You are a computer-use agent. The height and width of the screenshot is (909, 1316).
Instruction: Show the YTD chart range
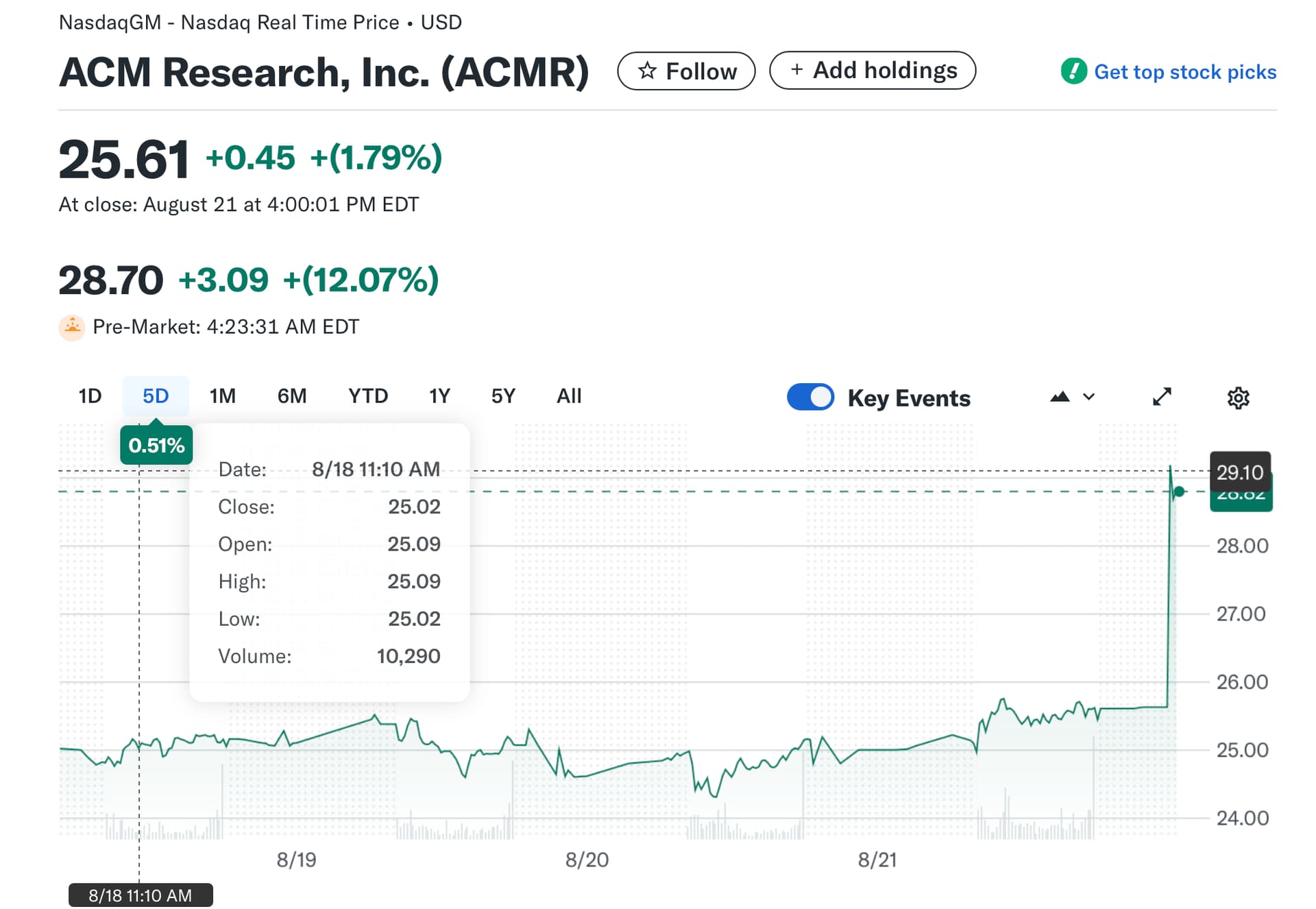coord(367,396)
